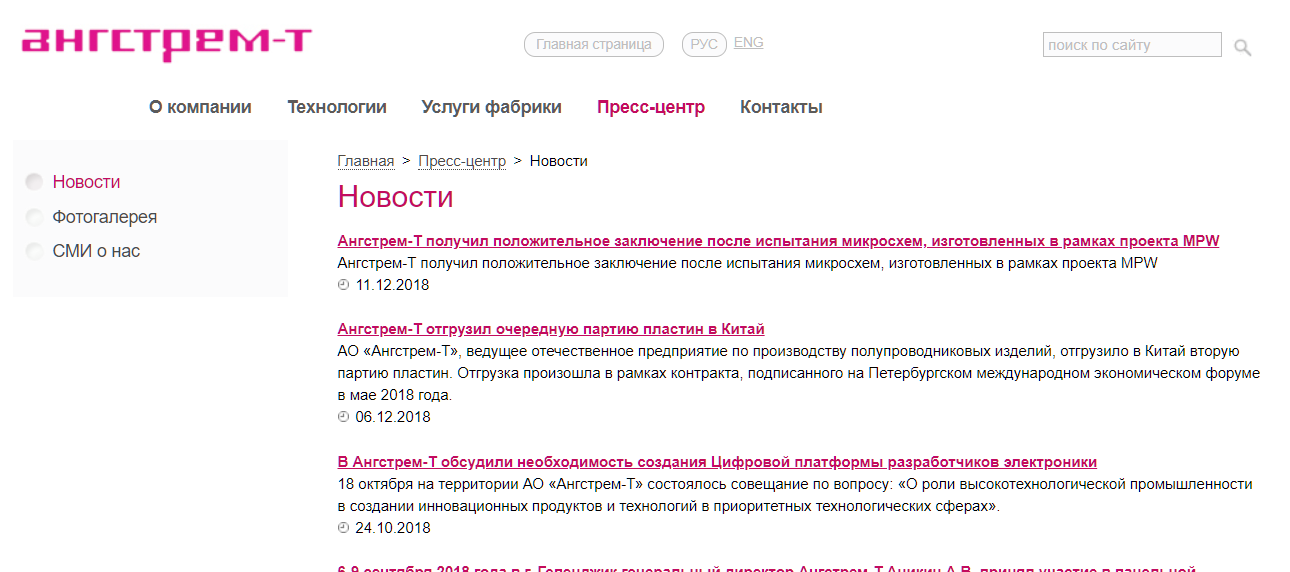The height and width of the screenshot is (572, 1290).
Task: Open news about Цифровой платформы разработчиков
Action: pos(717,462)
